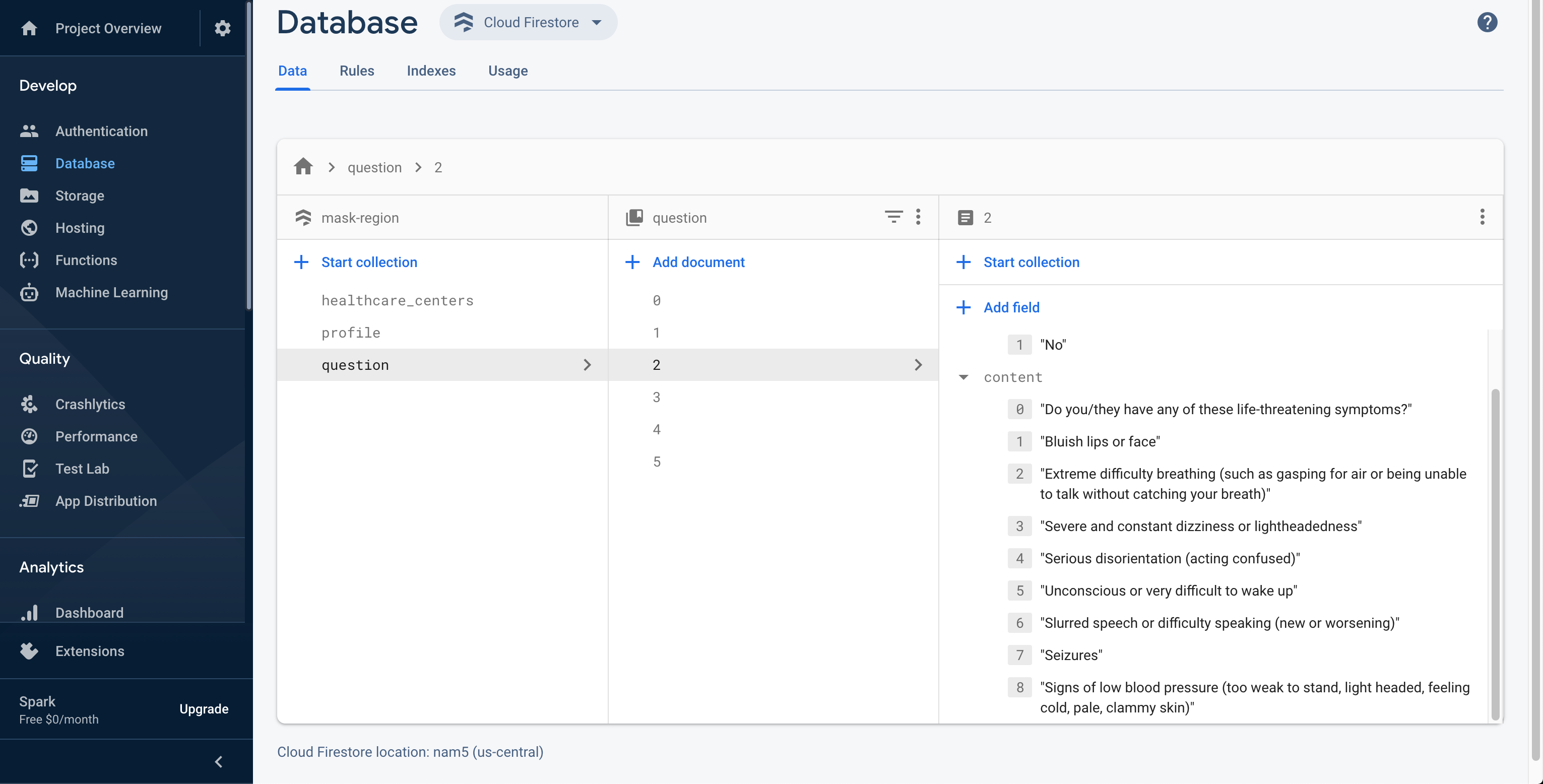Collapse the content field array
Screen dimensions: 1543x784
coord(963,377)
